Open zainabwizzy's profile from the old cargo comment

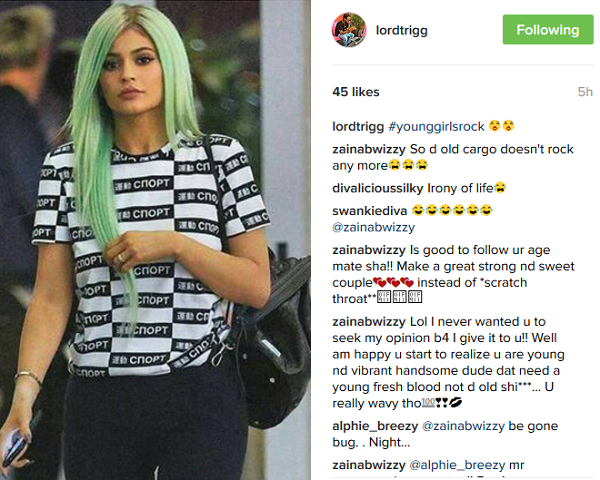point(368,149)
